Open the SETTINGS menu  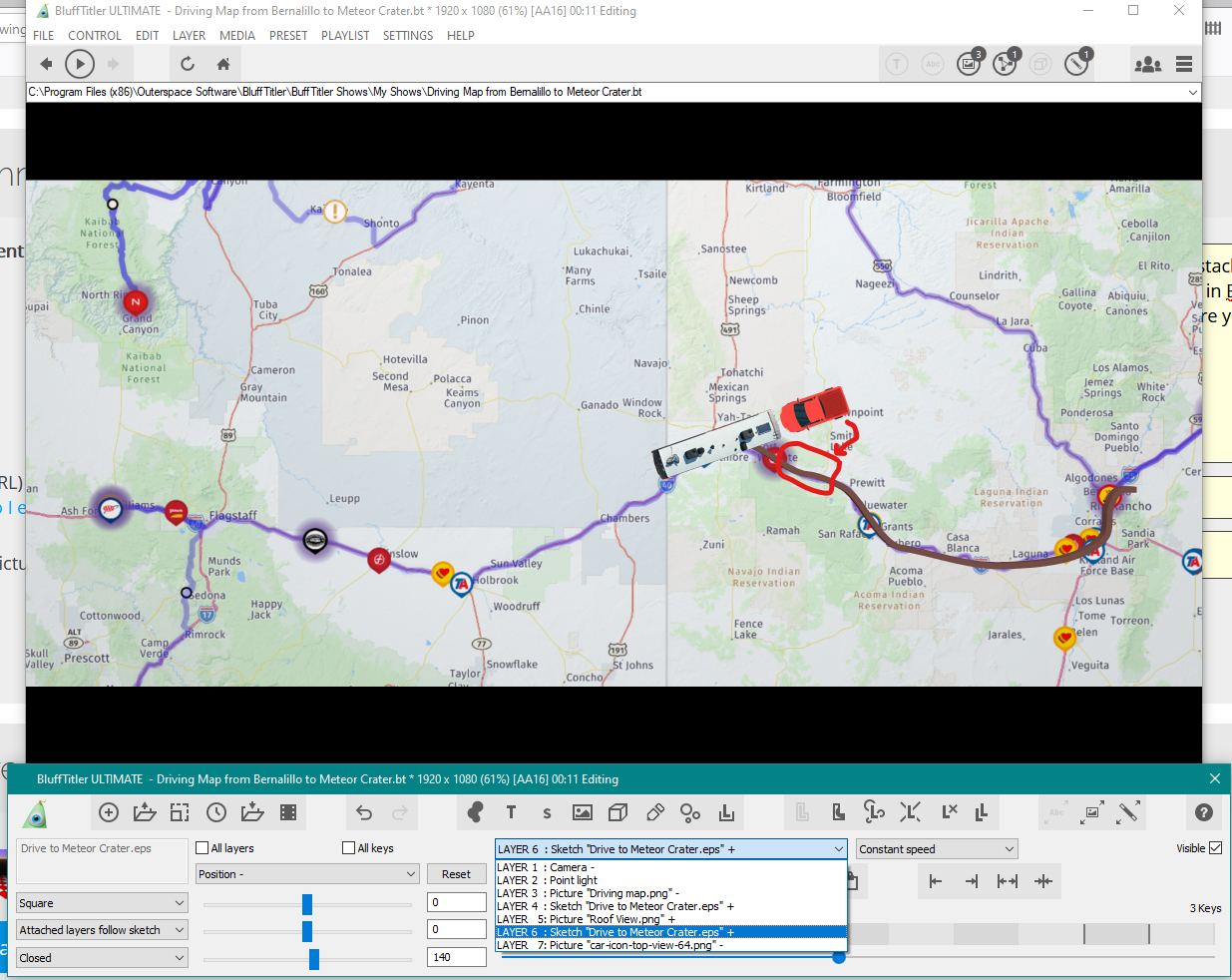tap(408, 36)
